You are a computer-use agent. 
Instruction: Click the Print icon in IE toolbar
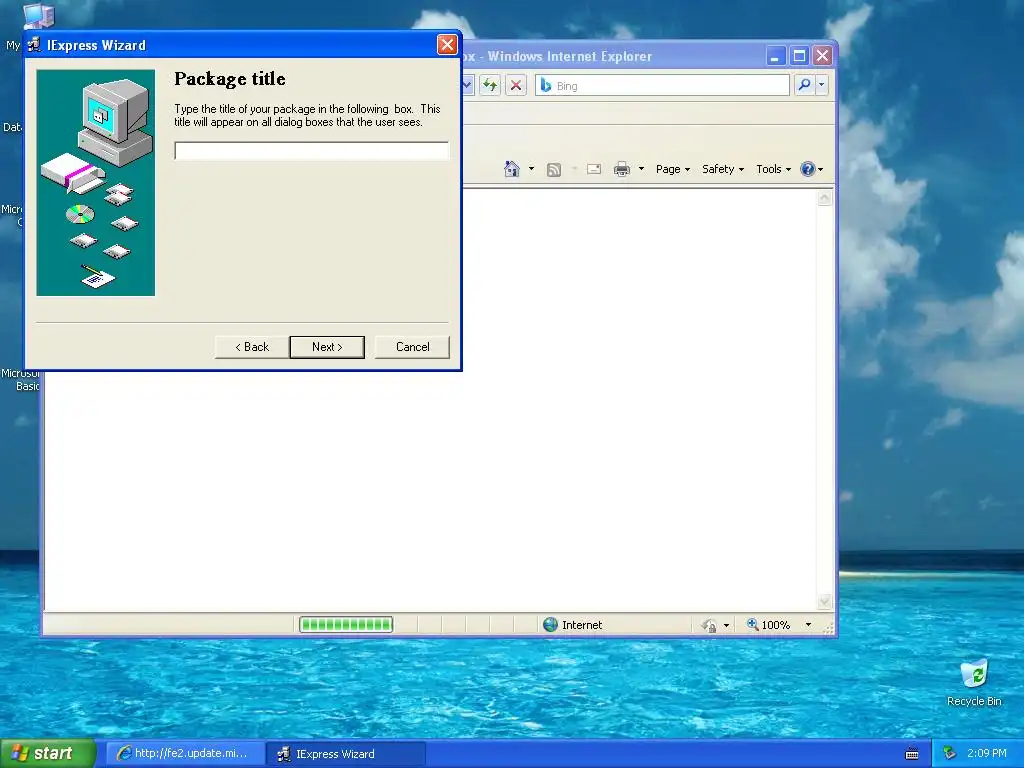tap(622, 170)
